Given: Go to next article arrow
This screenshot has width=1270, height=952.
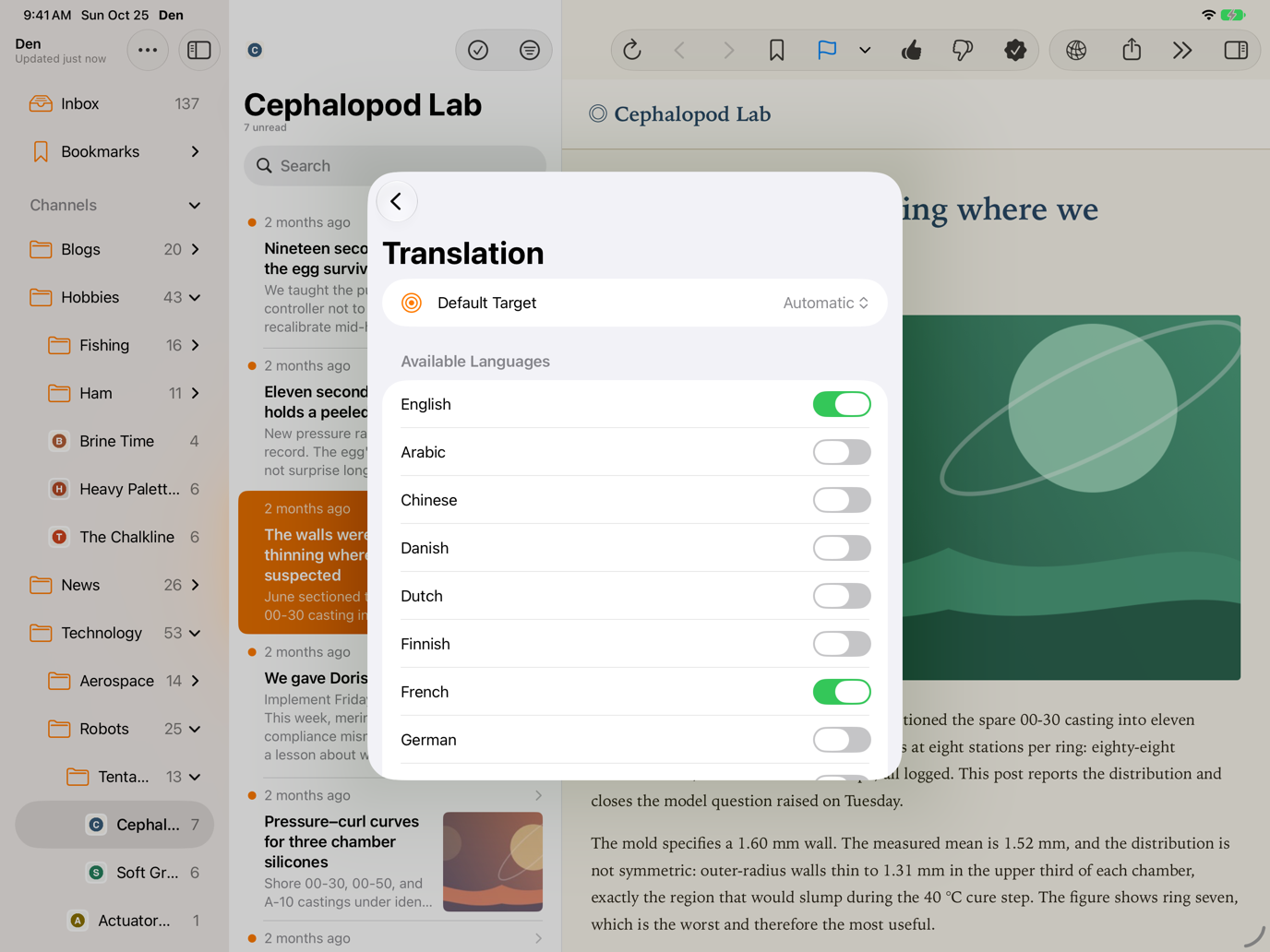Looking at the screenshot, I should [x=728, y=50].
